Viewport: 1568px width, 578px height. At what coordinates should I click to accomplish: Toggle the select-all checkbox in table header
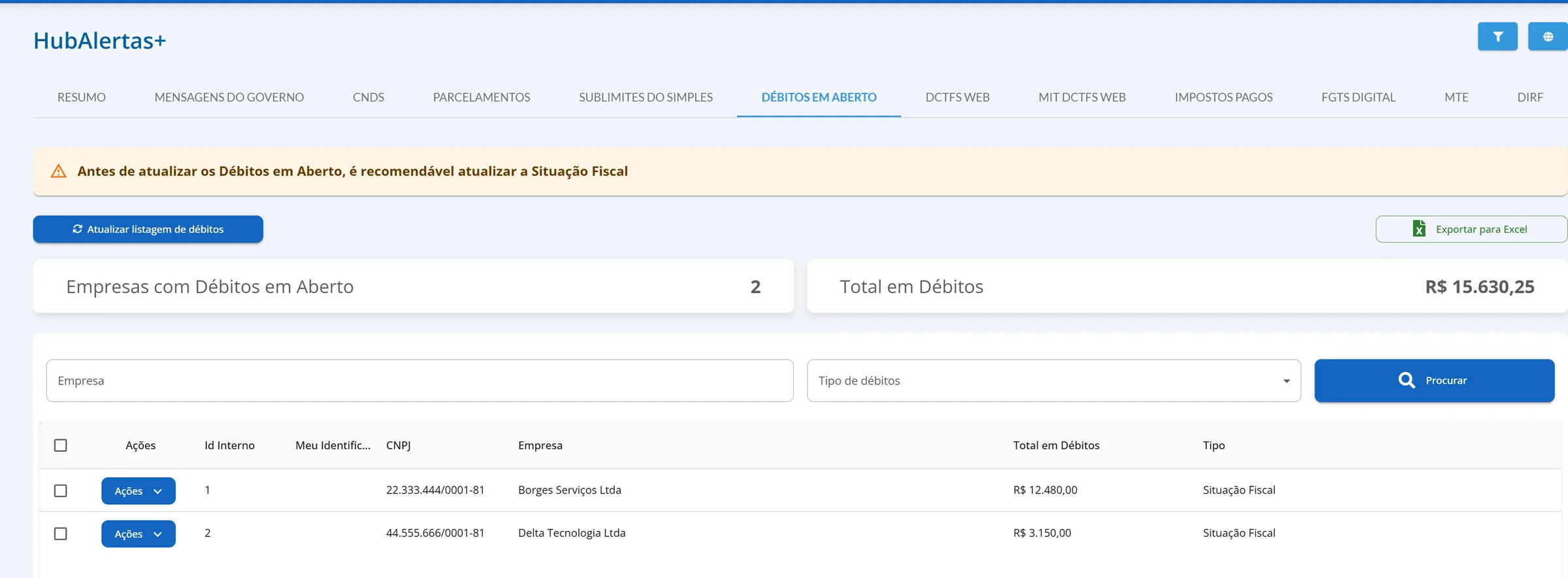[x=61, y=445]
